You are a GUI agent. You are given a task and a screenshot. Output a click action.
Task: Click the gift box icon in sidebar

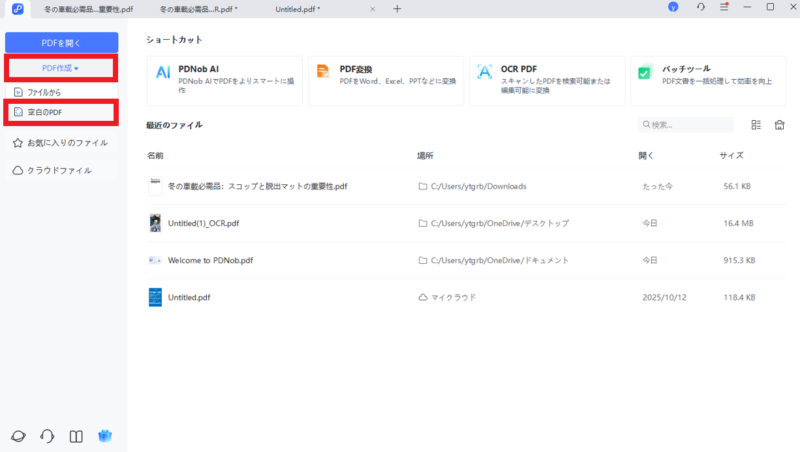coord(104,436)
